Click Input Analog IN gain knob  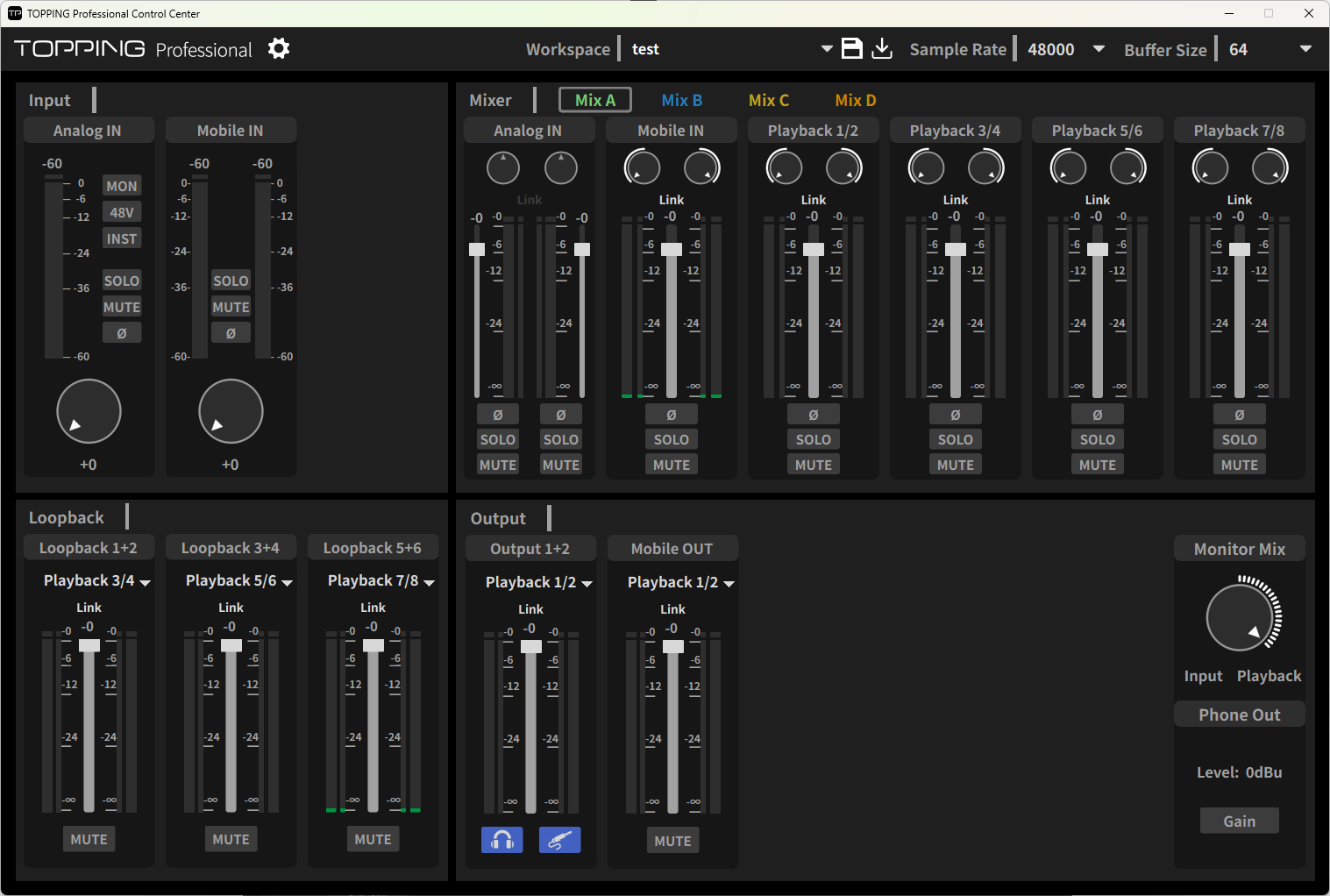89,411
